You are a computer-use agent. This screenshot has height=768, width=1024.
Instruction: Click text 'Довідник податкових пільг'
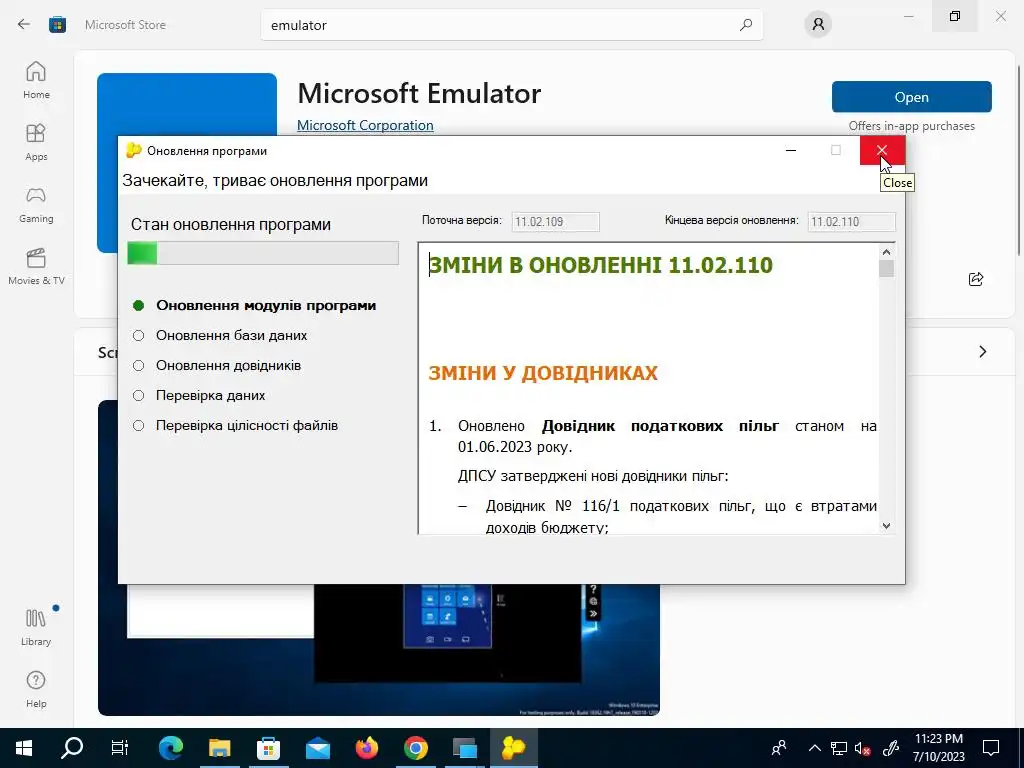click(x=660, y=426)
